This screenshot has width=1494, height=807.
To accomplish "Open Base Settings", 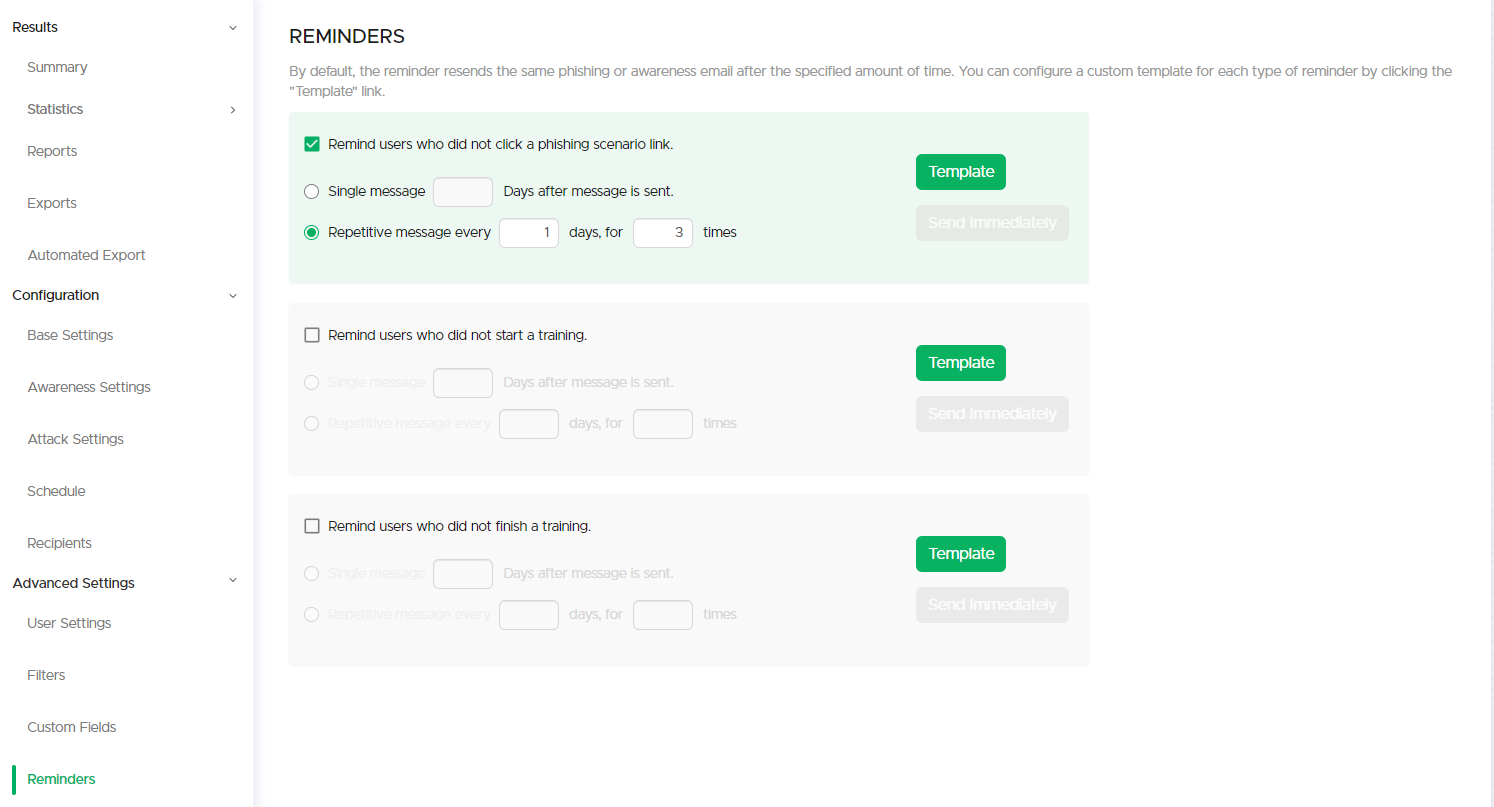I will pyautogui.click(x=70, y=335).
